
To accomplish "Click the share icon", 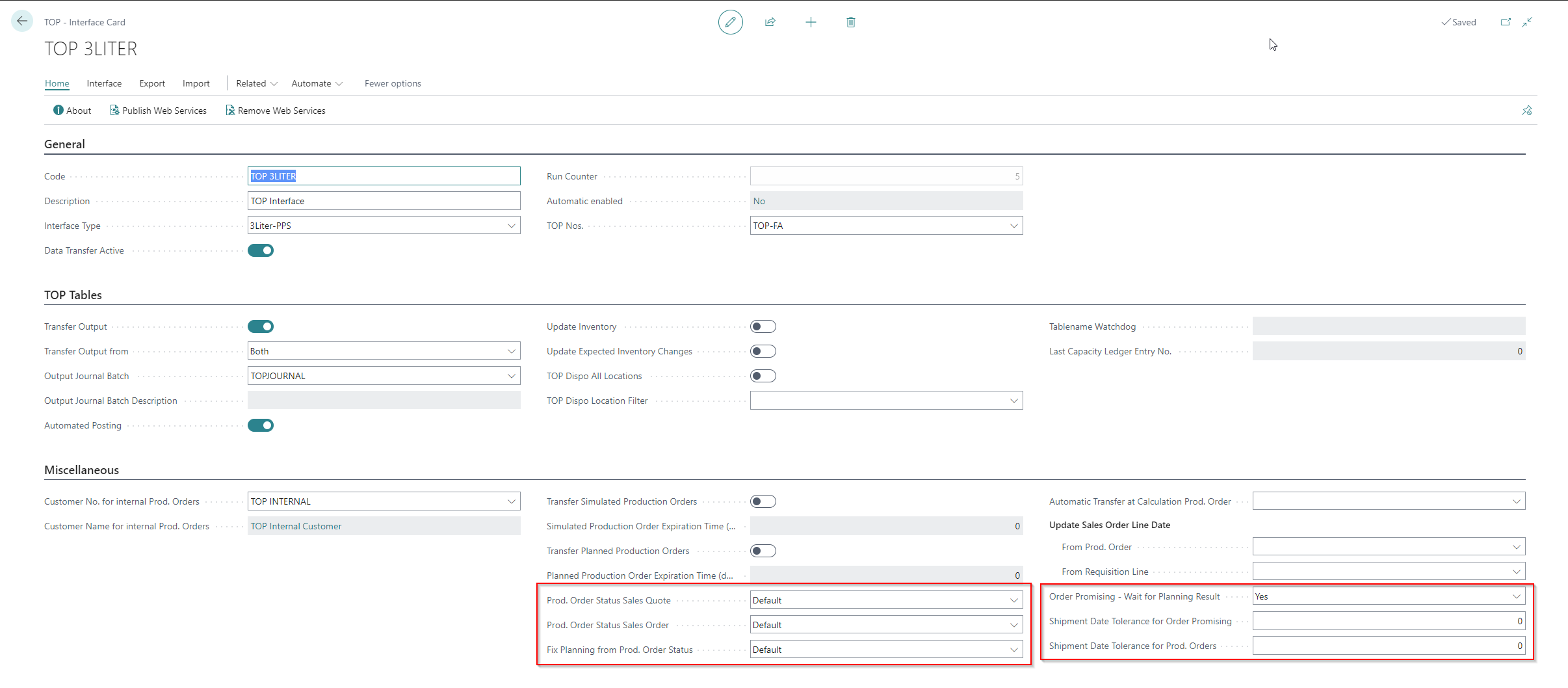I will pos(770,22).
